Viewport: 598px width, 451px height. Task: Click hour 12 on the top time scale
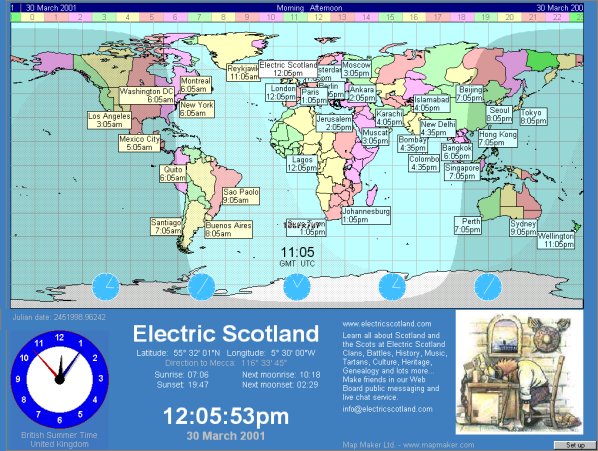point(318,17)
